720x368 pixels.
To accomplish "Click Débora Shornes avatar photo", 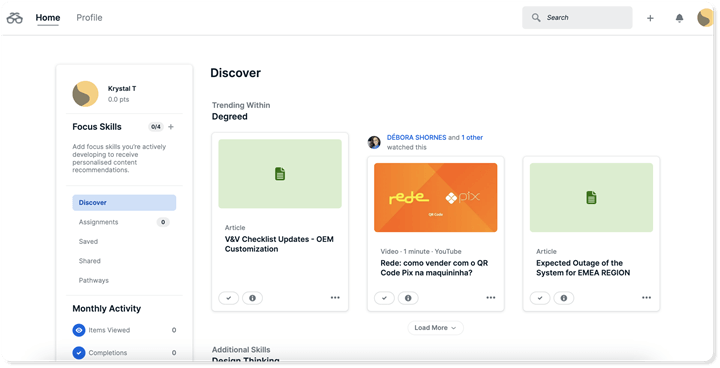I will [374, 142].
